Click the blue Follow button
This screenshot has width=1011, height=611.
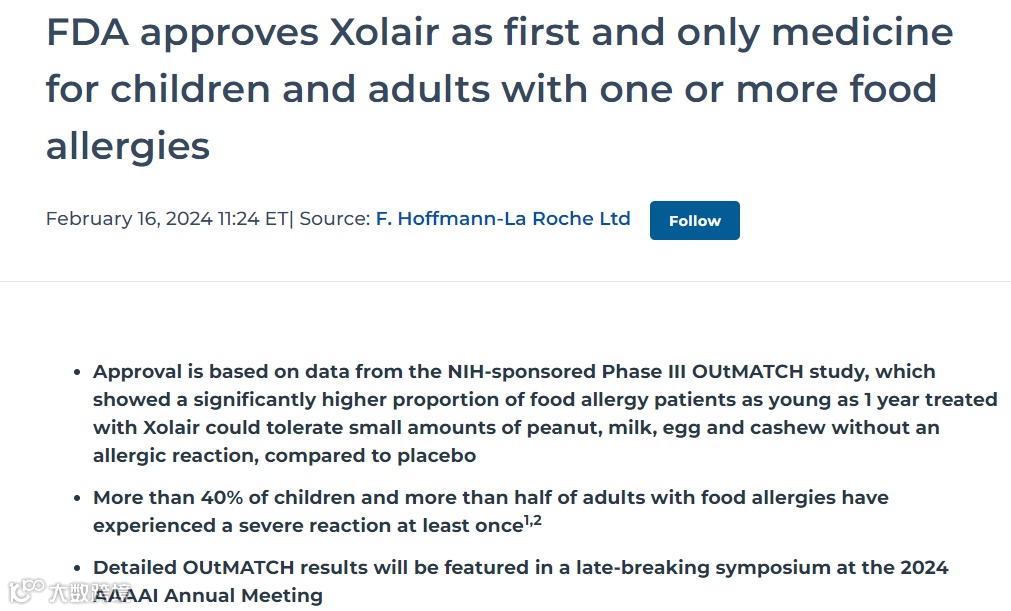[x=694, y=221]
